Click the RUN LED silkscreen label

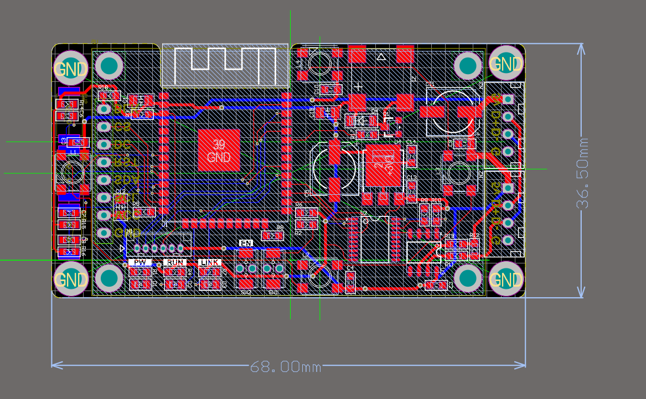[175, 263]
